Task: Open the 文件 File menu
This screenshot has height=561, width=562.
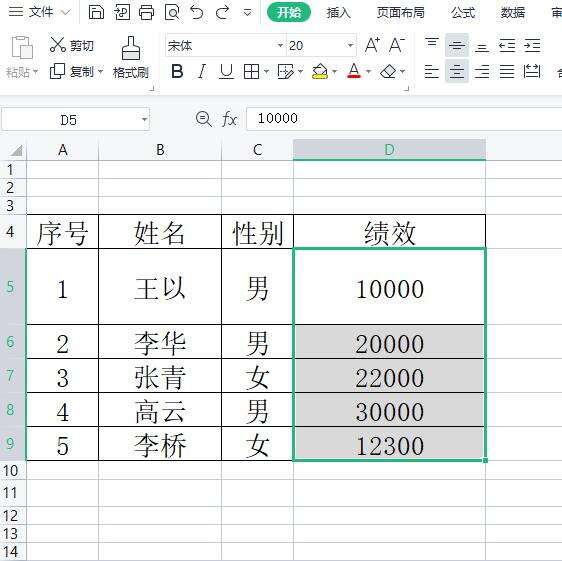Action: [39, 12]
